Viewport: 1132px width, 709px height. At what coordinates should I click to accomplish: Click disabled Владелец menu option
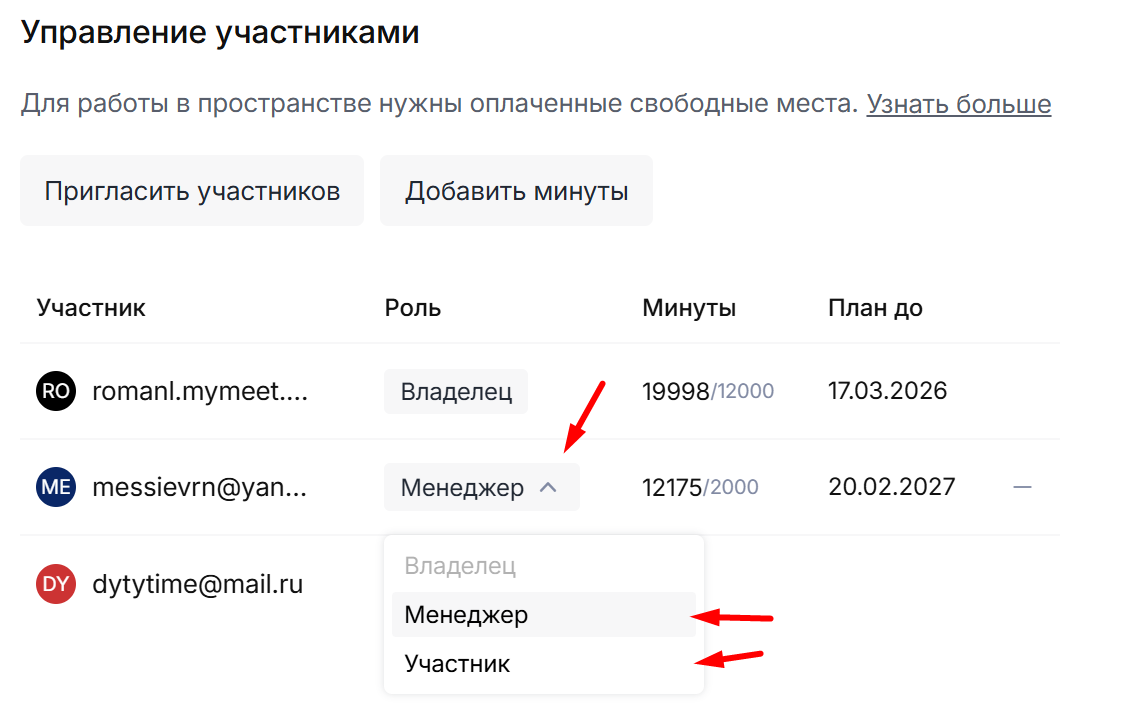coord(460,566)
